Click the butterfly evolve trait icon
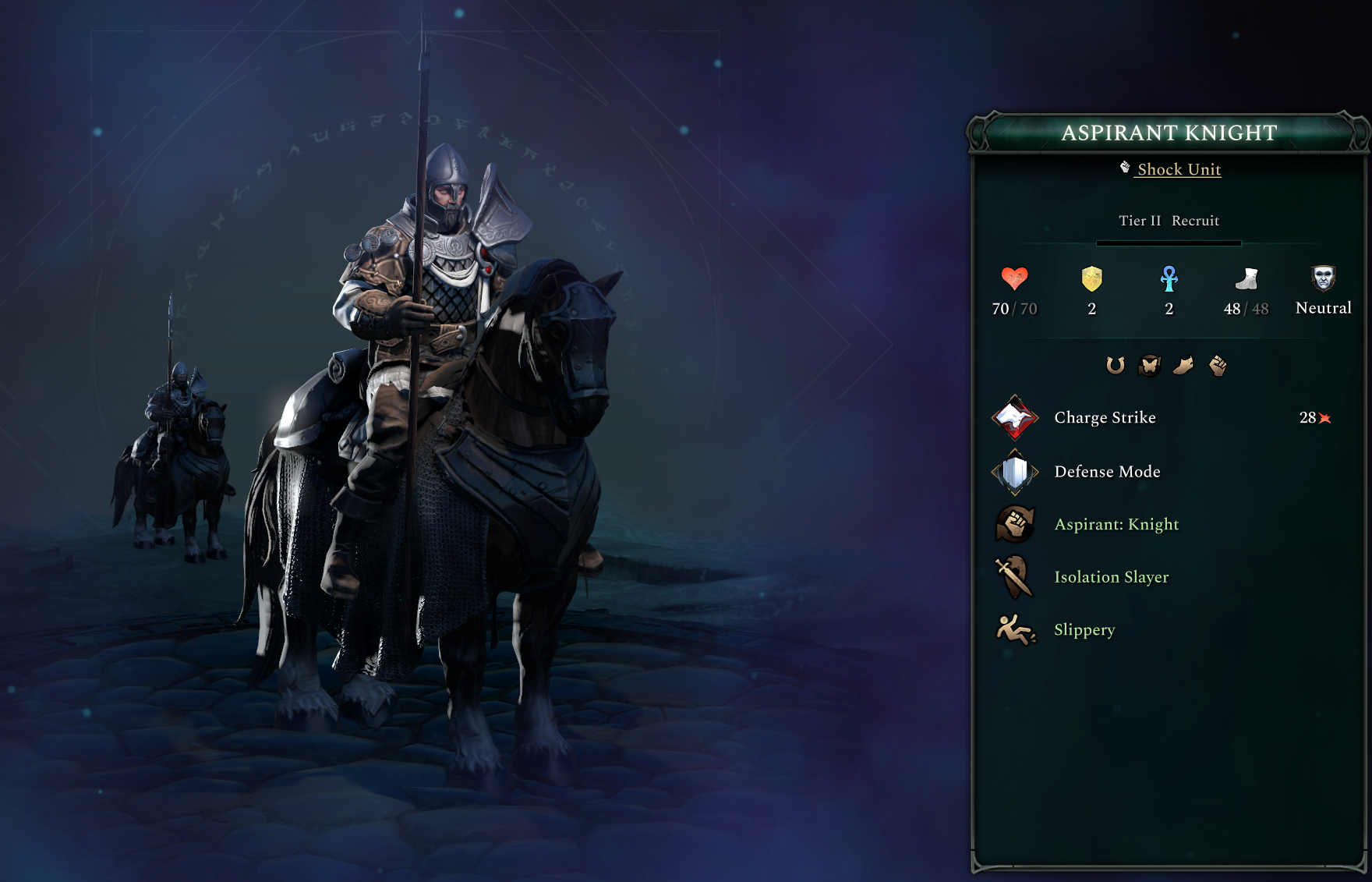Image resolution: width=1372 pixels, height=882 pixels. [x=1149, y=365]
